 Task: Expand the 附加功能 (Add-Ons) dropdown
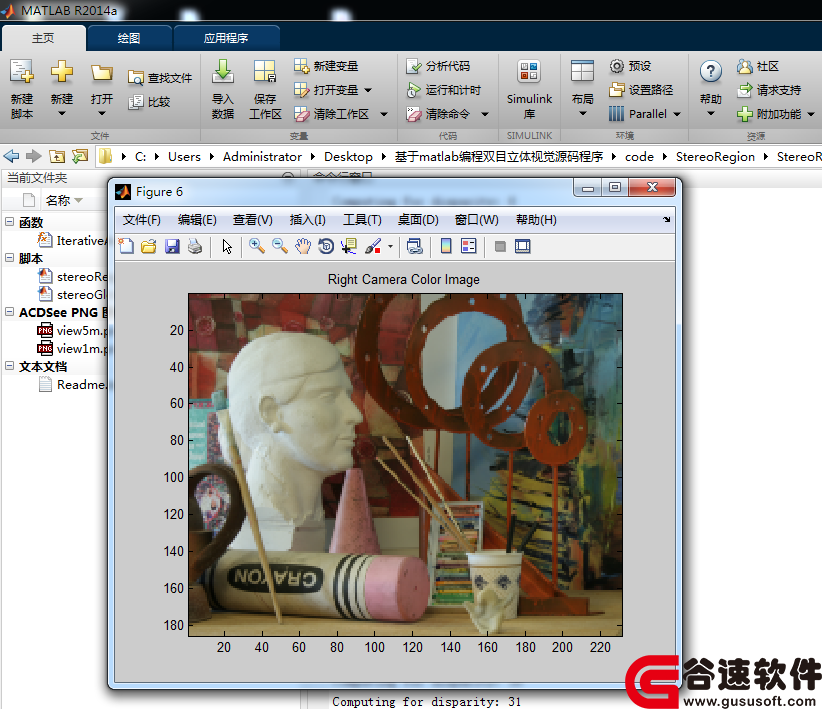811,114
